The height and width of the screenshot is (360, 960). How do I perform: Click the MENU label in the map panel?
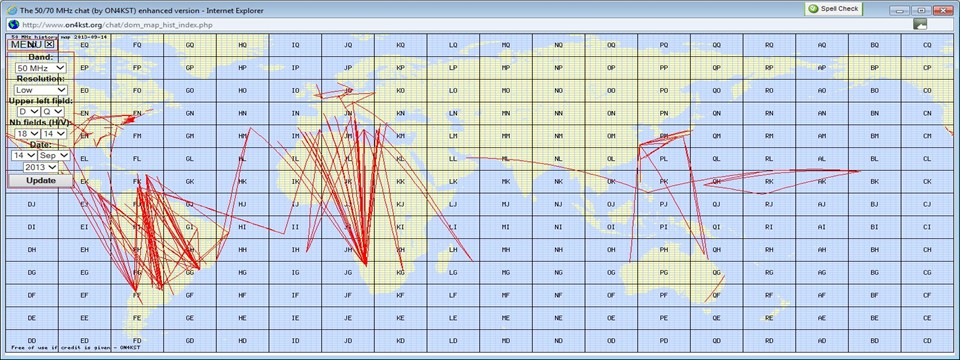[26, 44]
